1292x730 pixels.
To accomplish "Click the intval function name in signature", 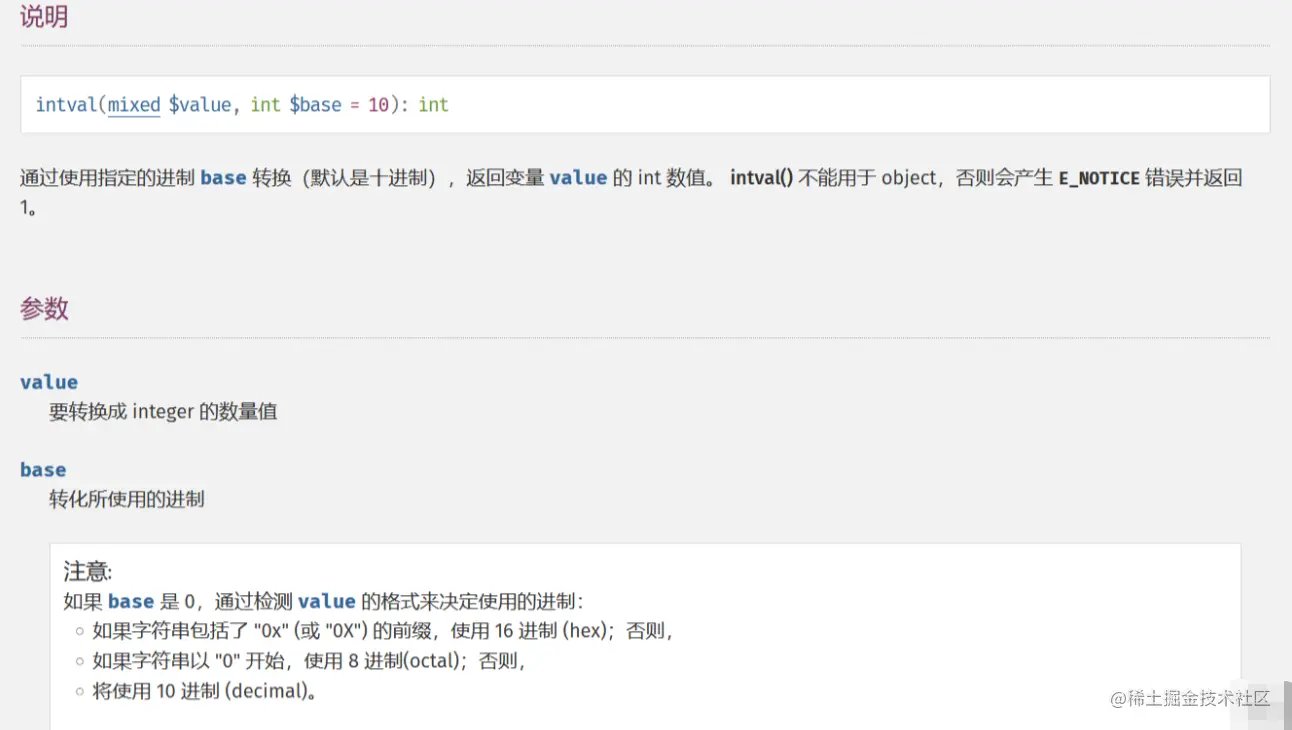I will tap(66, 105).
